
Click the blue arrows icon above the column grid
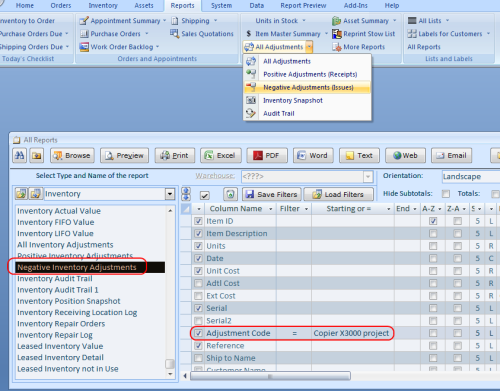tap(186, 194)
